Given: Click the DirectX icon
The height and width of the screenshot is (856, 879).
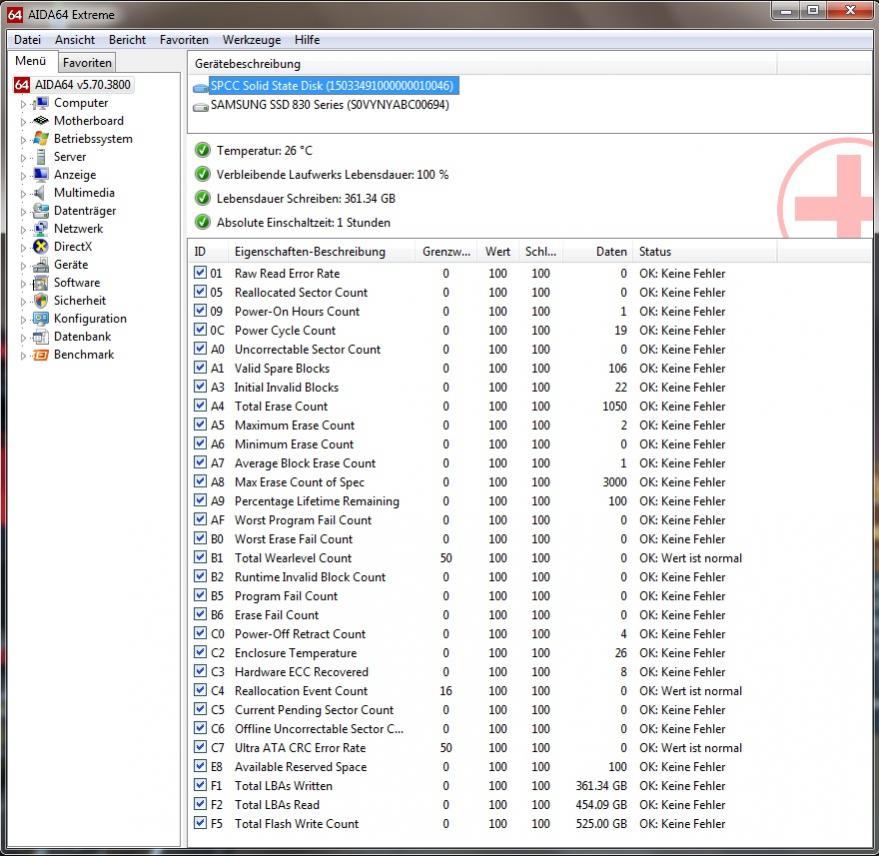Looking at the screenshot, I should coord(41,247).
